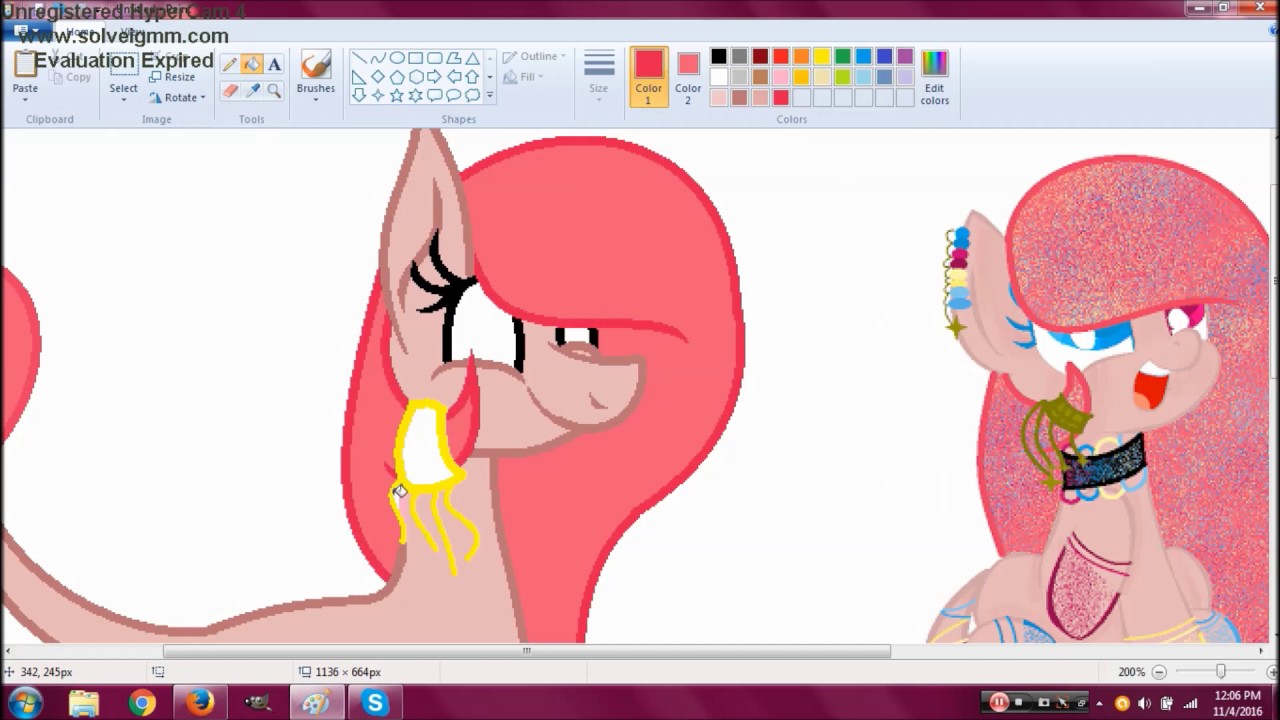Screen dimensions: 1280x720
Task: Open File Explorer from the taskbar
Action: pyautogui.click(x=84, y=703)
